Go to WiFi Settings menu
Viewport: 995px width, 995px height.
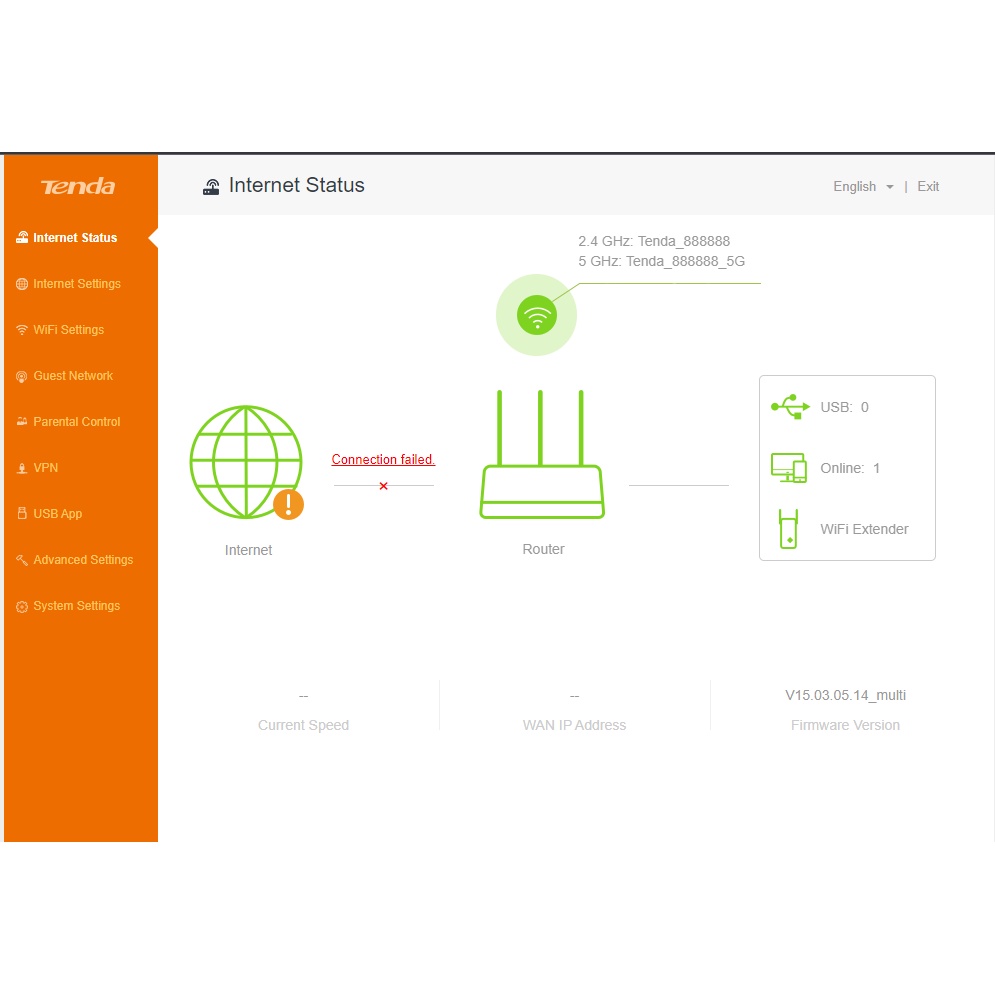(x=68, y=330)
